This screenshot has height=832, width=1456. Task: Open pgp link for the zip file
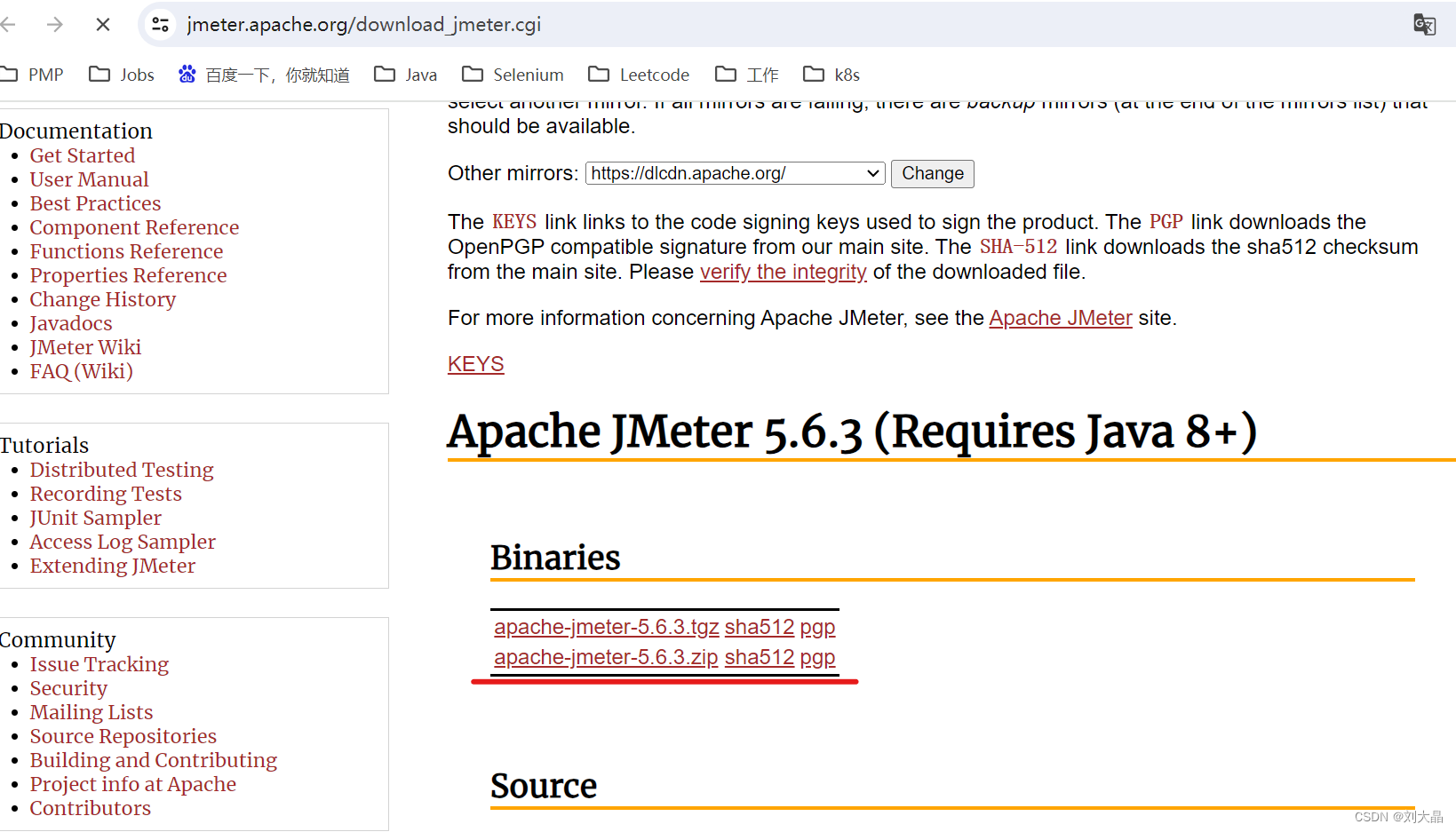(x=817, y=658)
